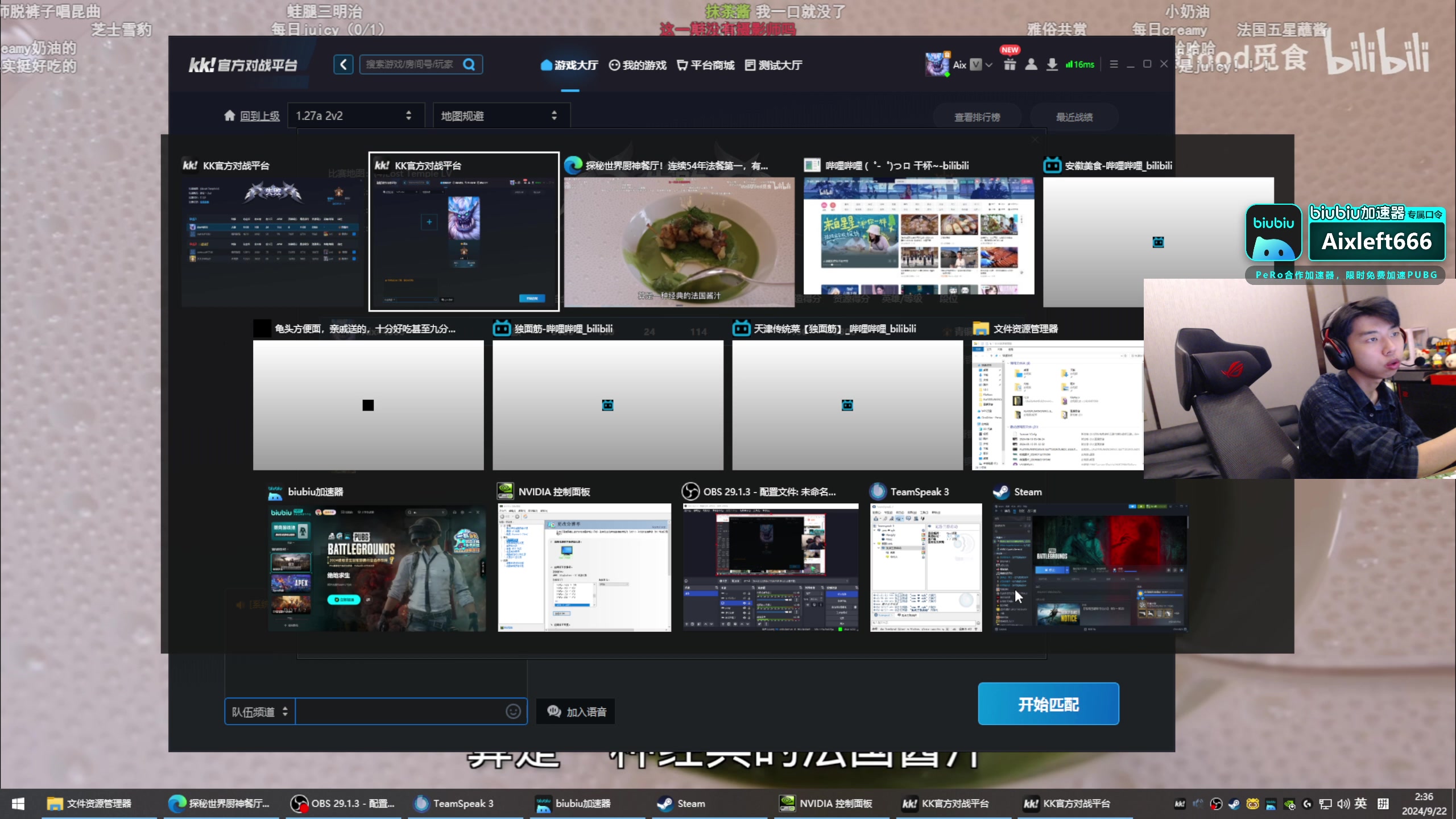Click the 开始匹配 button

point(1048,704)
